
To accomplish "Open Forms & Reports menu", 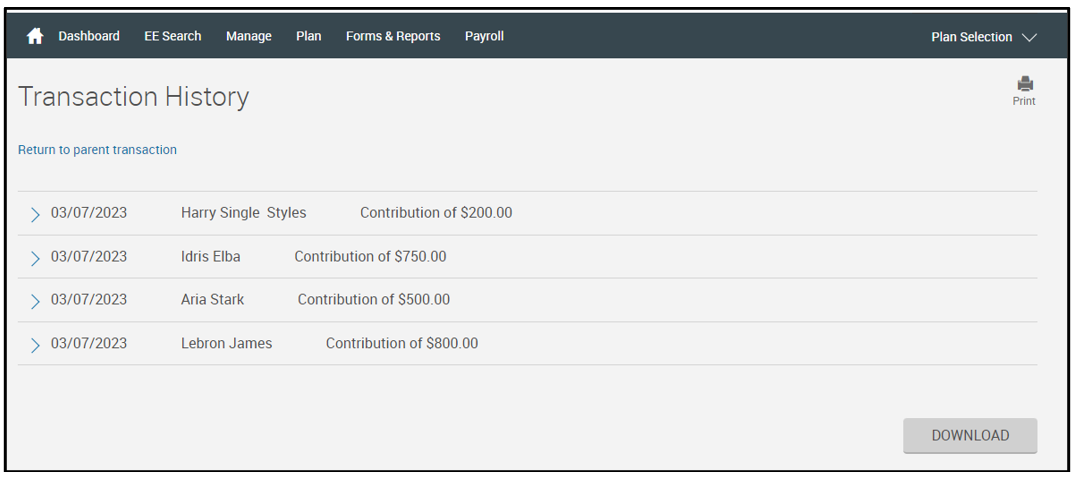I will click(393, 36).
